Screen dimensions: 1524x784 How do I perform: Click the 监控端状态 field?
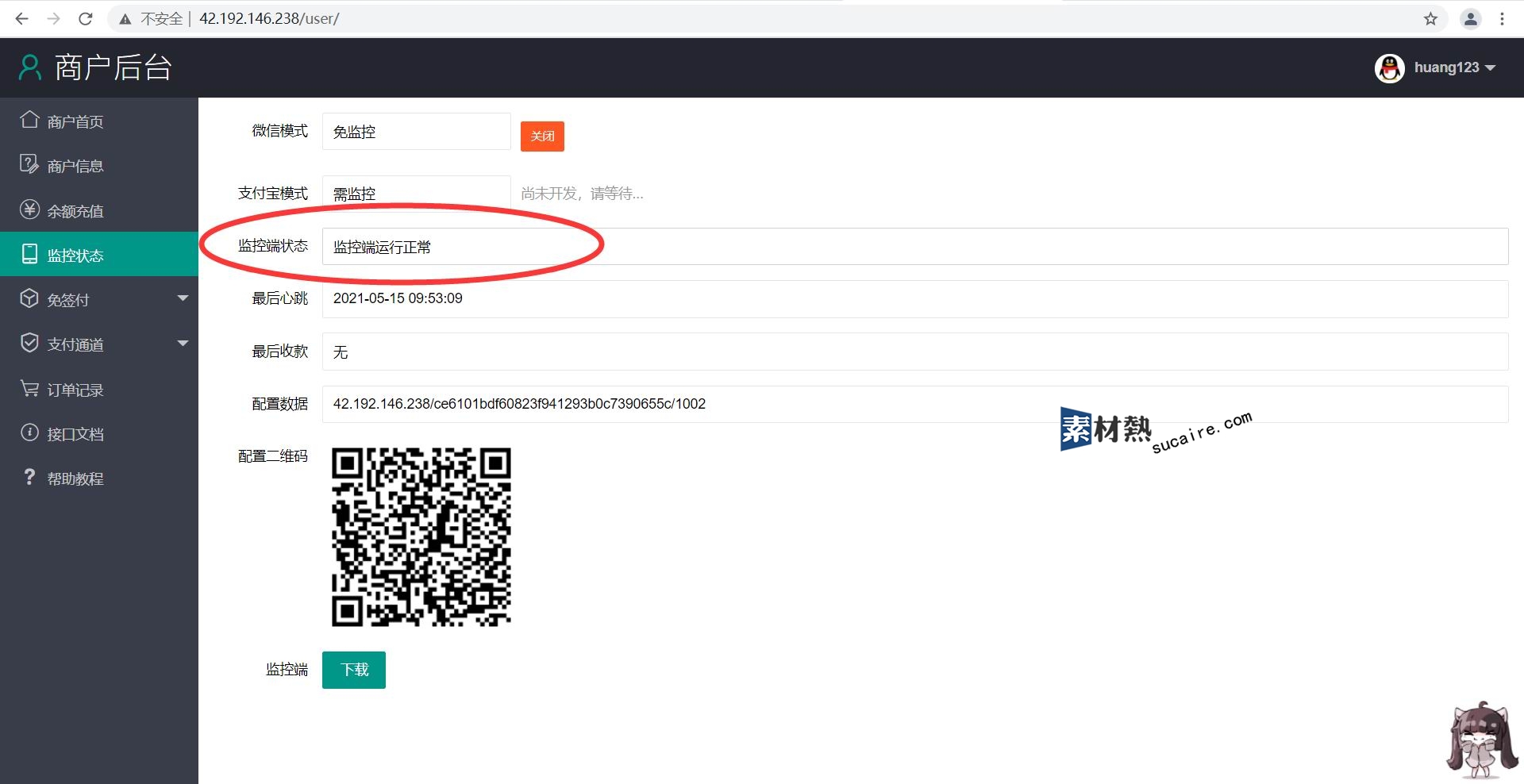pos(915,246)
